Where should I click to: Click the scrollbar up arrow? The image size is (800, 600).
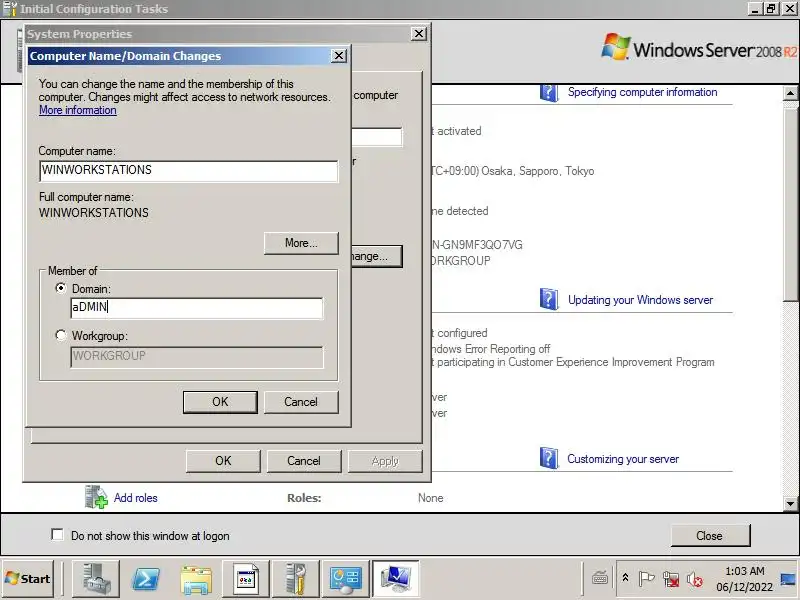(x=790, y=93)
